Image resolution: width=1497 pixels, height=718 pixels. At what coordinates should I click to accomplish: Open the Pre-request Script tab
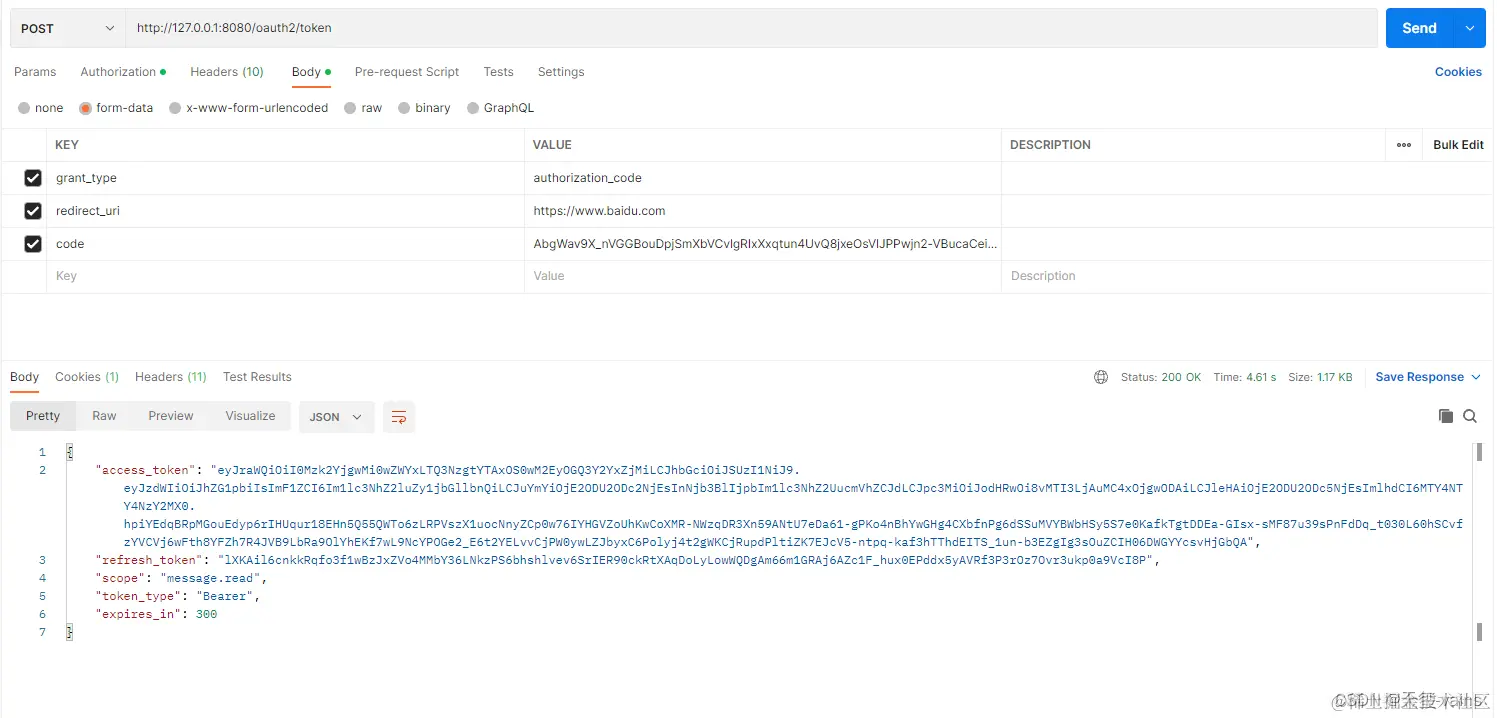[x=407, y=72]
